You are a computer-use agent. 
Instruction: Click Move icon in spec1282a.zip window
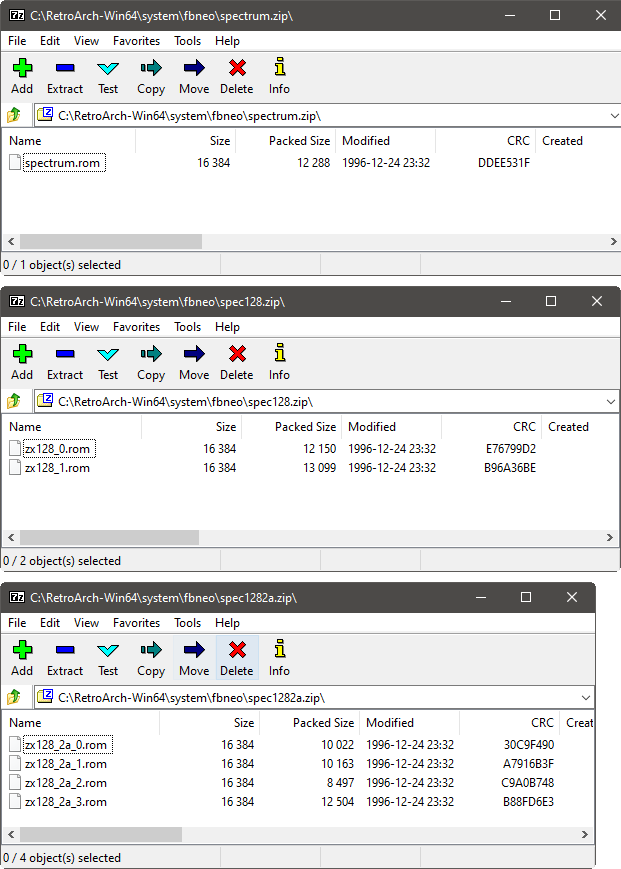pos(194,650)
